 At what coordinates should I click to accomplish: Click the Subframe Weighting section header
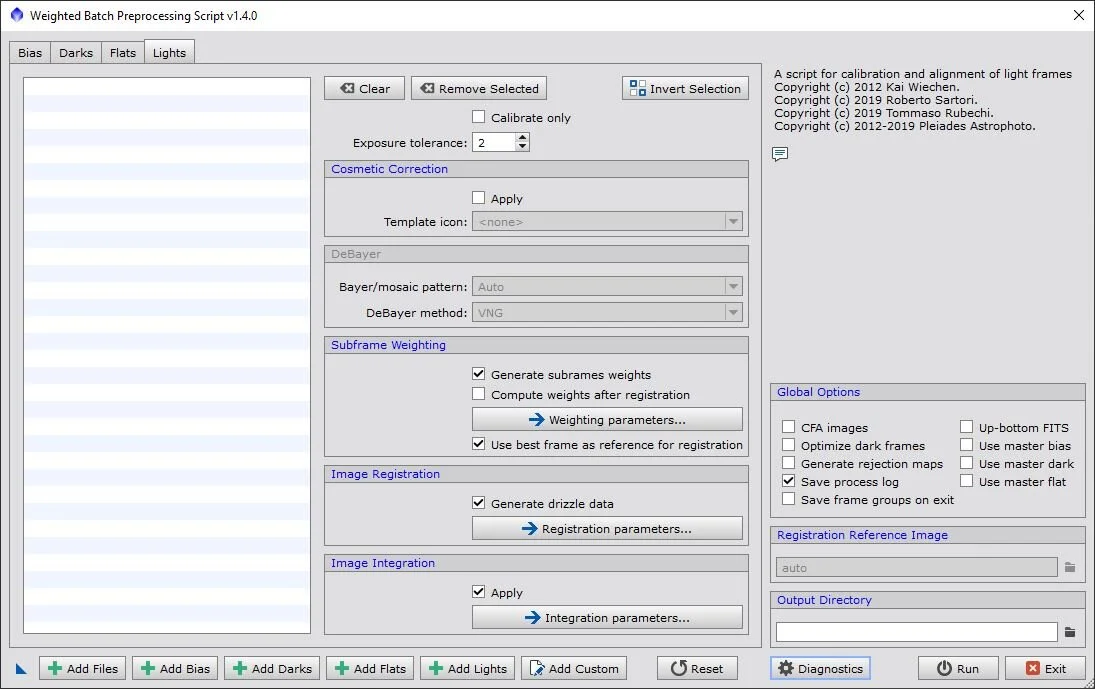coord(536,345)
